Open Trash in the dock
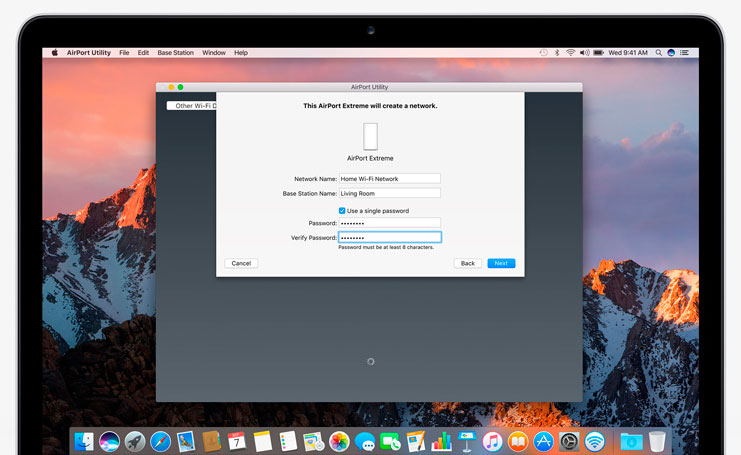The image size is (741, 455). [x=657, y=442]
